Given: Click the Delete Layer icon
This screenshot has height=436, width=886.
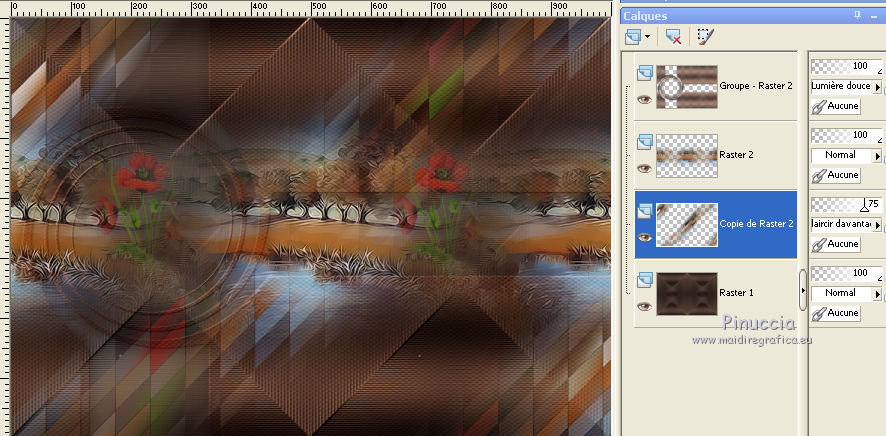Looking at the screenshot, I should click(673, 37).
